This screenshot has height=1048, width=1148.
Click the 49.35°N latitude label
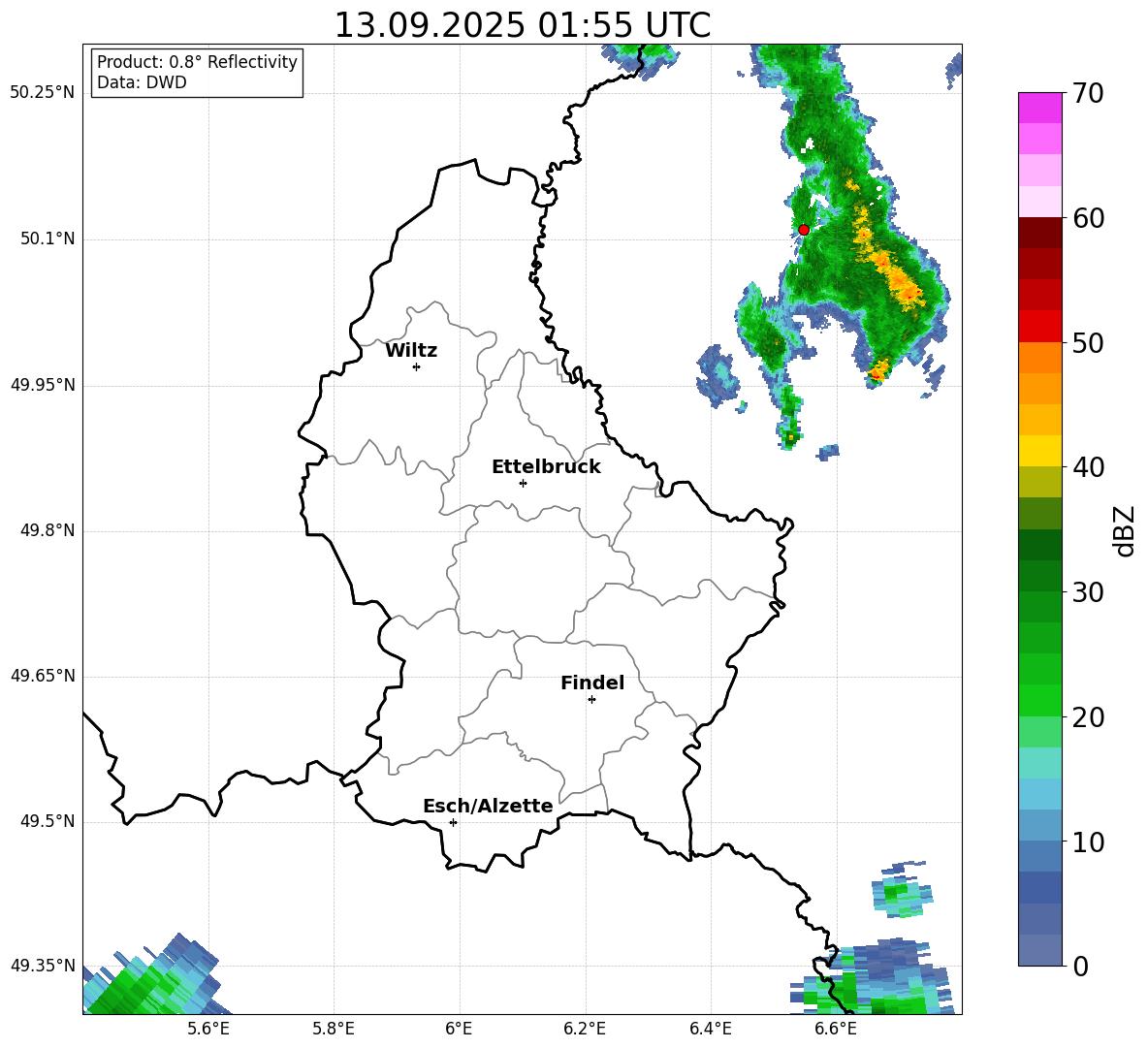(x=43, y=966)
